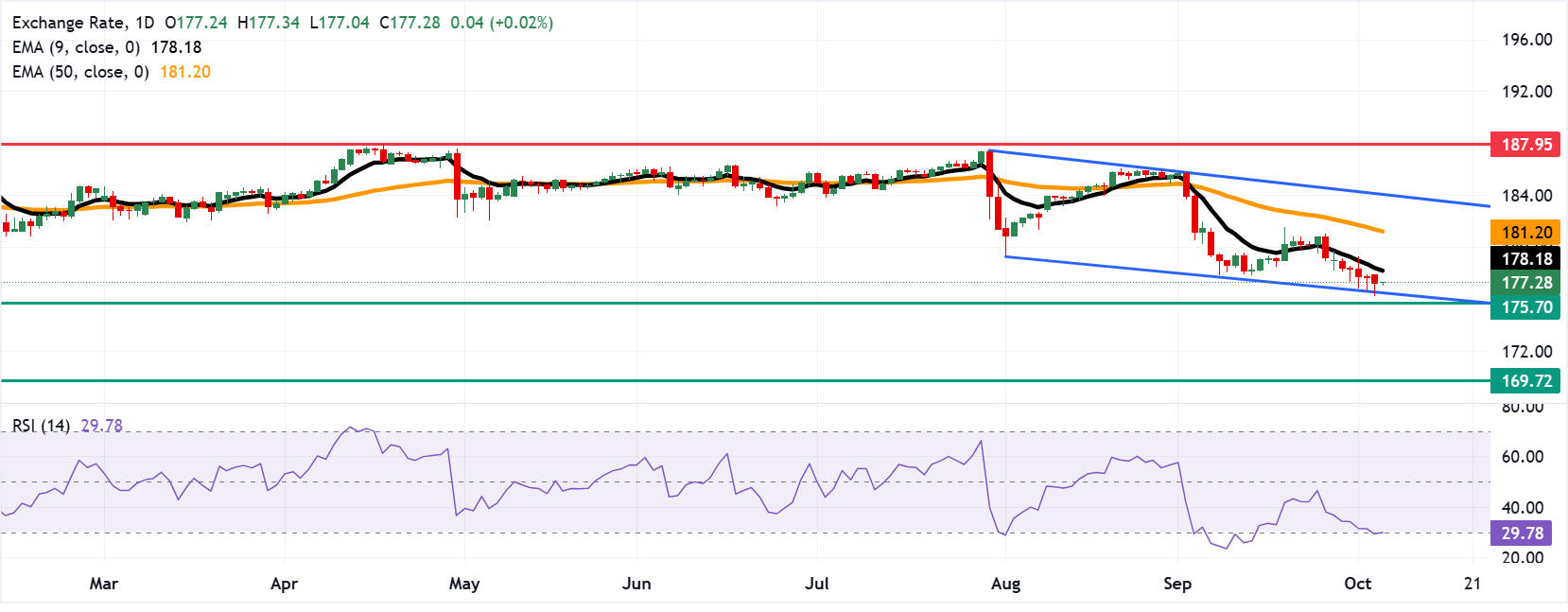Image resolution: width=1568 pixels, height=612 pixels.
Task: Click the open price O177.24
Action: click(196, 23)
